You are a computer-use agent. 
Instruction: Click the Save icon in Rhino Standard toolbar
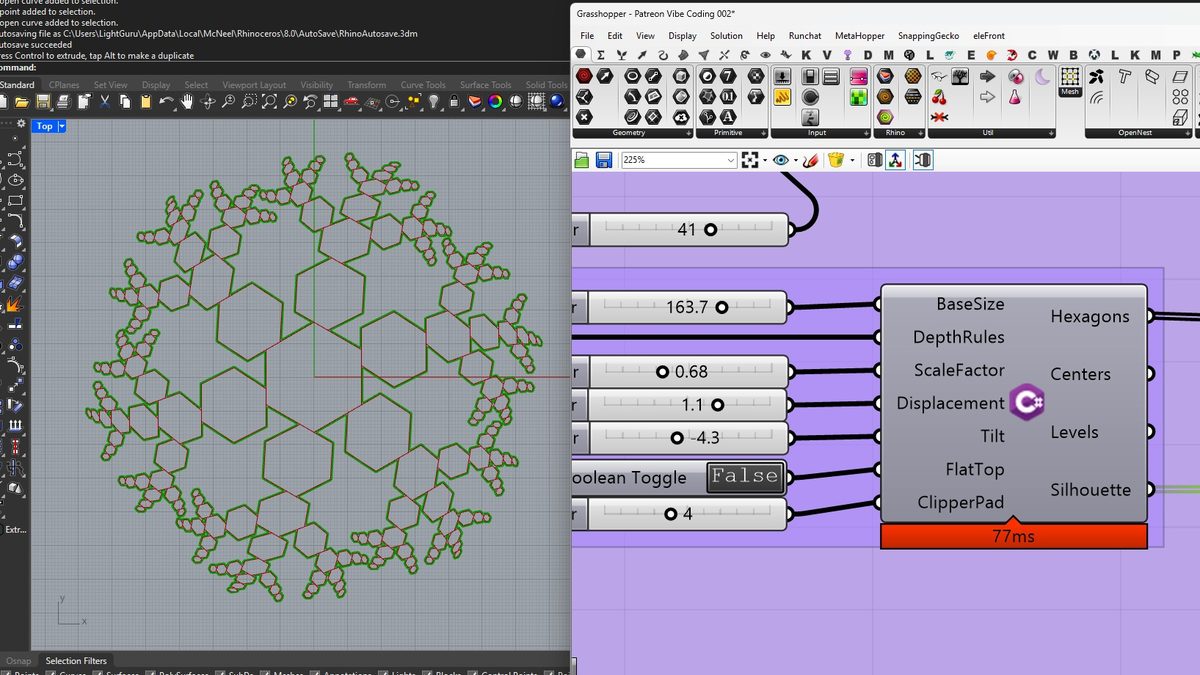(x=44, y=101)
